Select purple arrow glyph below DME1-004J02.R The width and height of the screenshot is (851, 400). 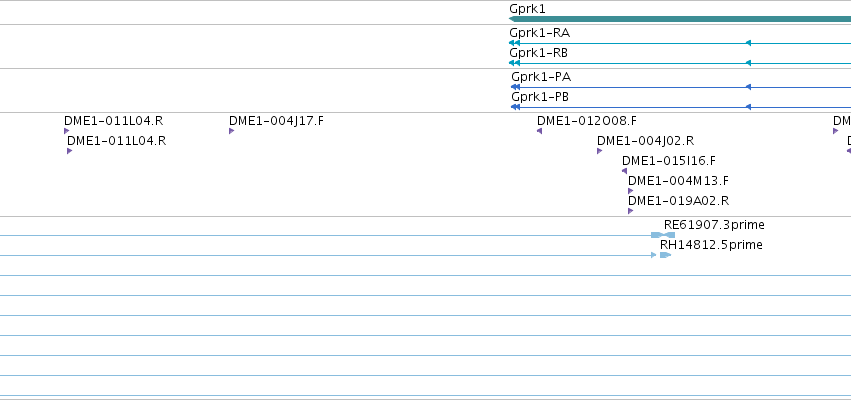point(600,151)
